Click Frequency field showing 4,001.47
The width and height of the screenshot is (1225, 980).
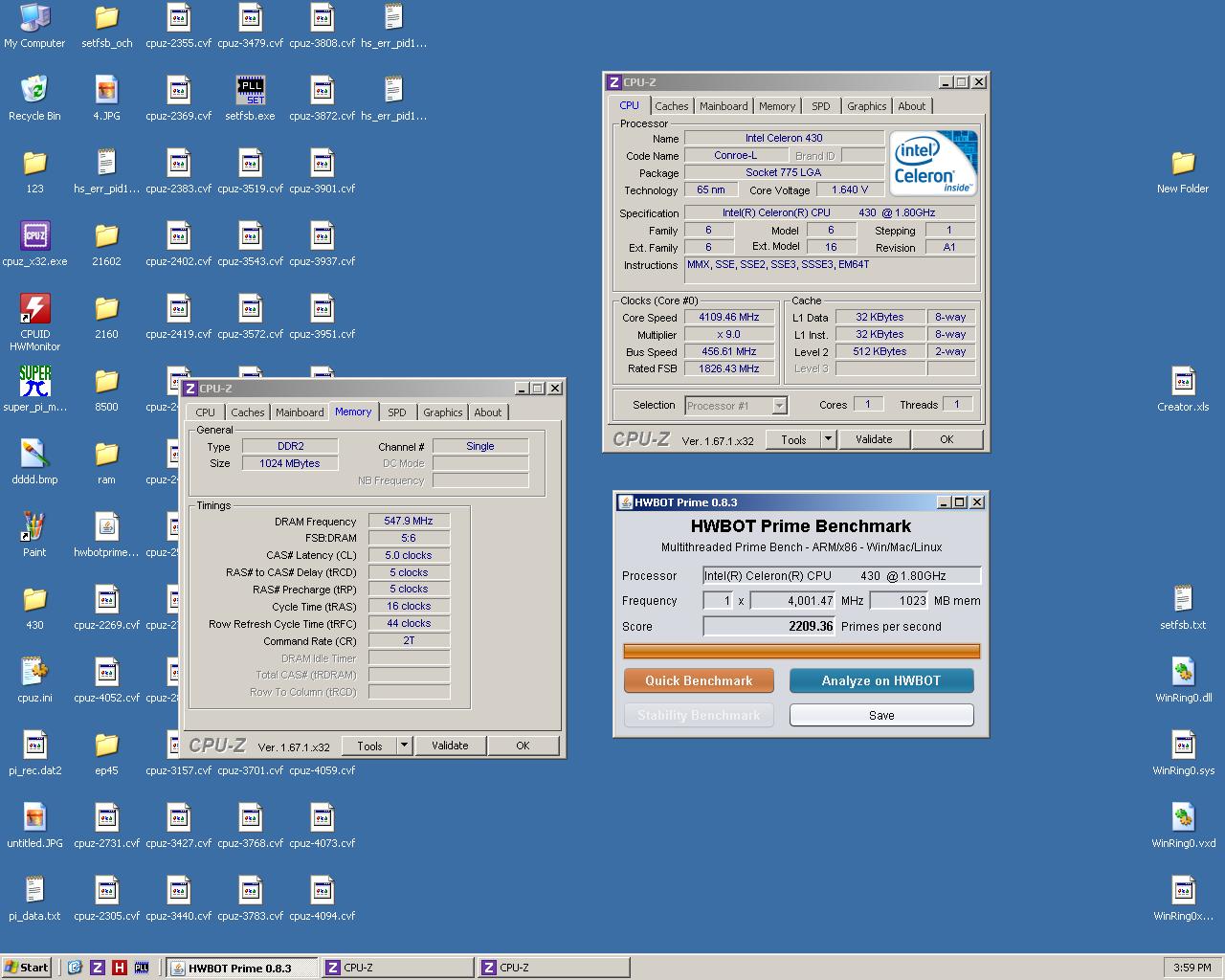click(793, 601)
